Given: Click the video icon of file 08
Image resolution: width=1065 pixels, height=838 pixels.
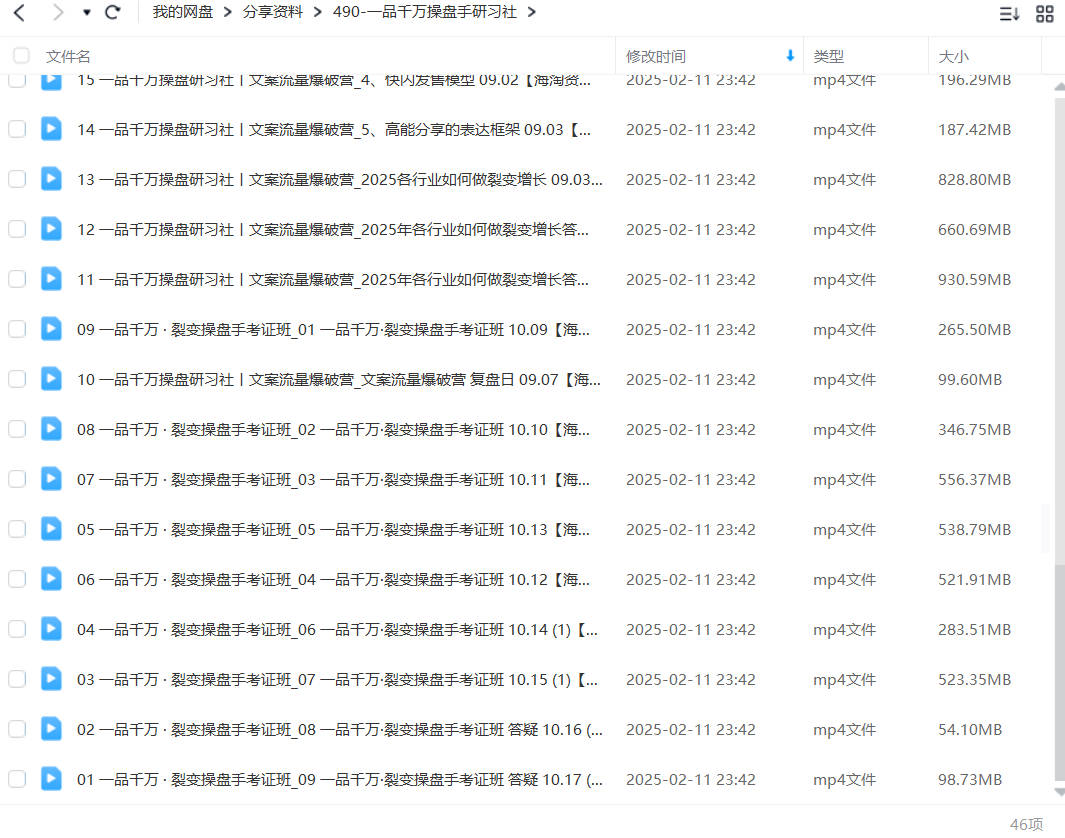Looking at the screenshot, I should pyautogui.click(x=51, y=429).
